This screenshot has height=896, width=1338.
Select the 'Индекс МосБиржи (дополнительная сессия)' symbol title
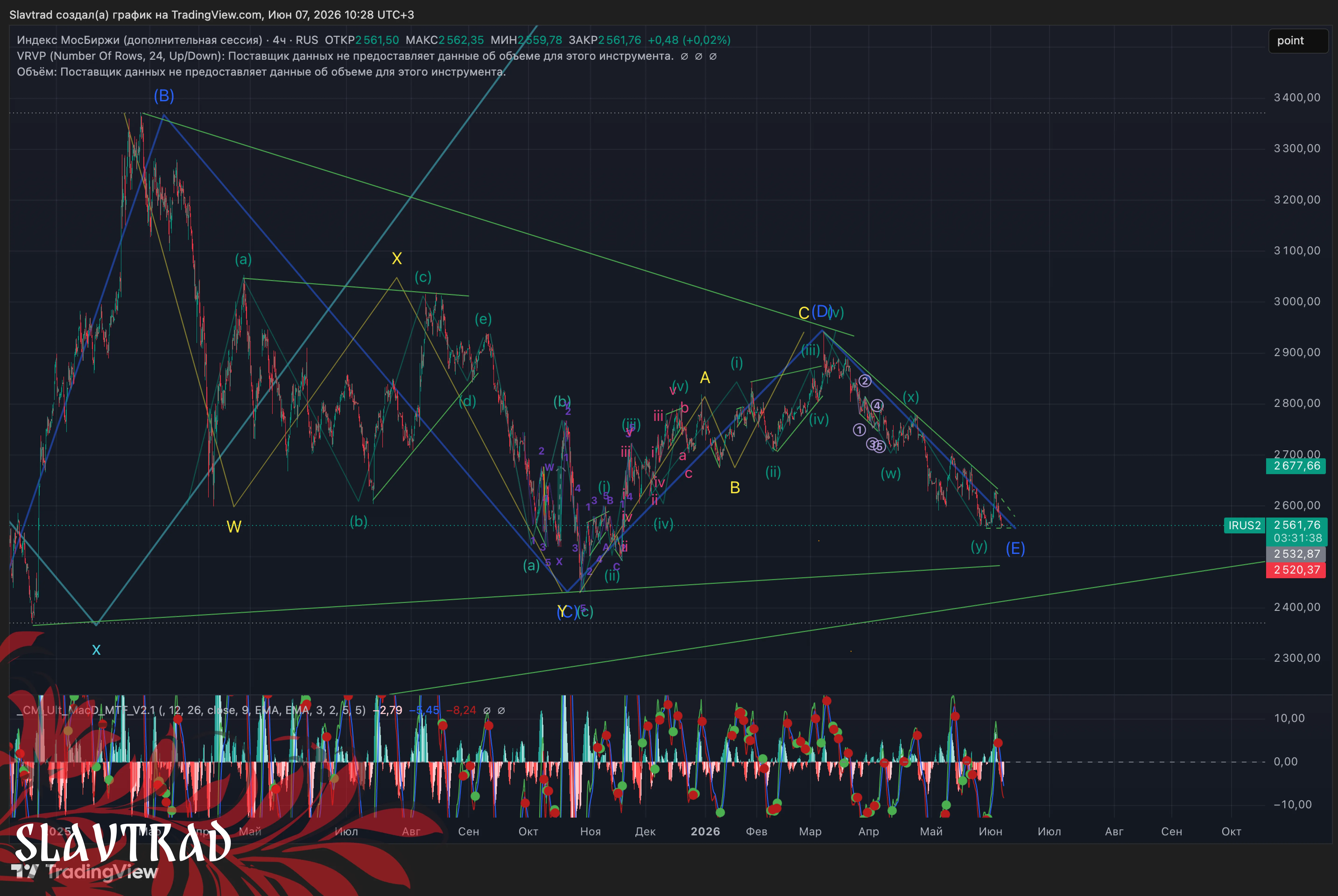[x=139, y=40]
